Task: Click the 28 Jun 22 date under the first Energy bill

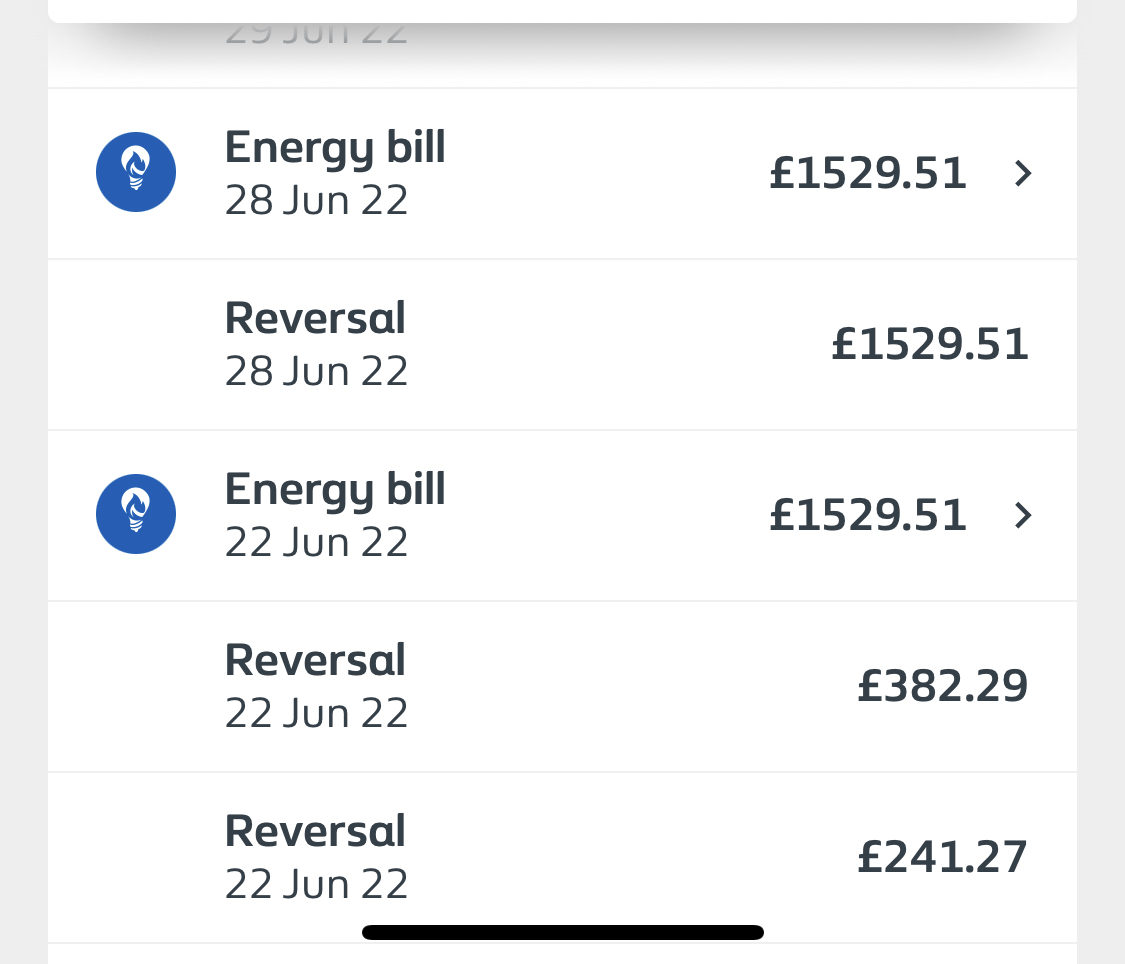Action: [x=316, y=201]
